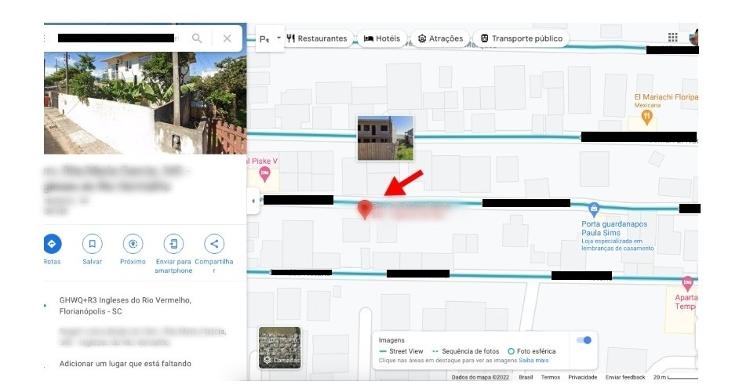
Task: Share the place with Compartilhar icon
Action: [x=214, y=244]
